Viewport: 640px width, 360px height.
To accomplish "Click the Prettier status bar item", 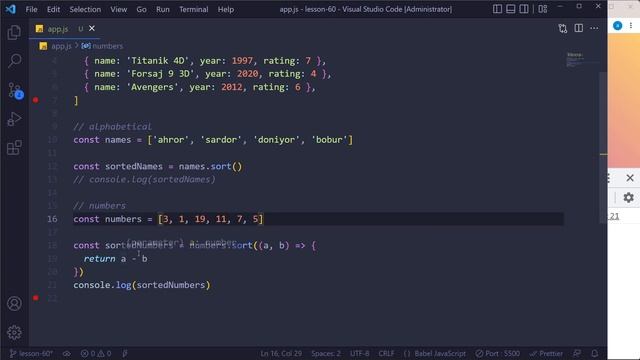I will 546,353.
